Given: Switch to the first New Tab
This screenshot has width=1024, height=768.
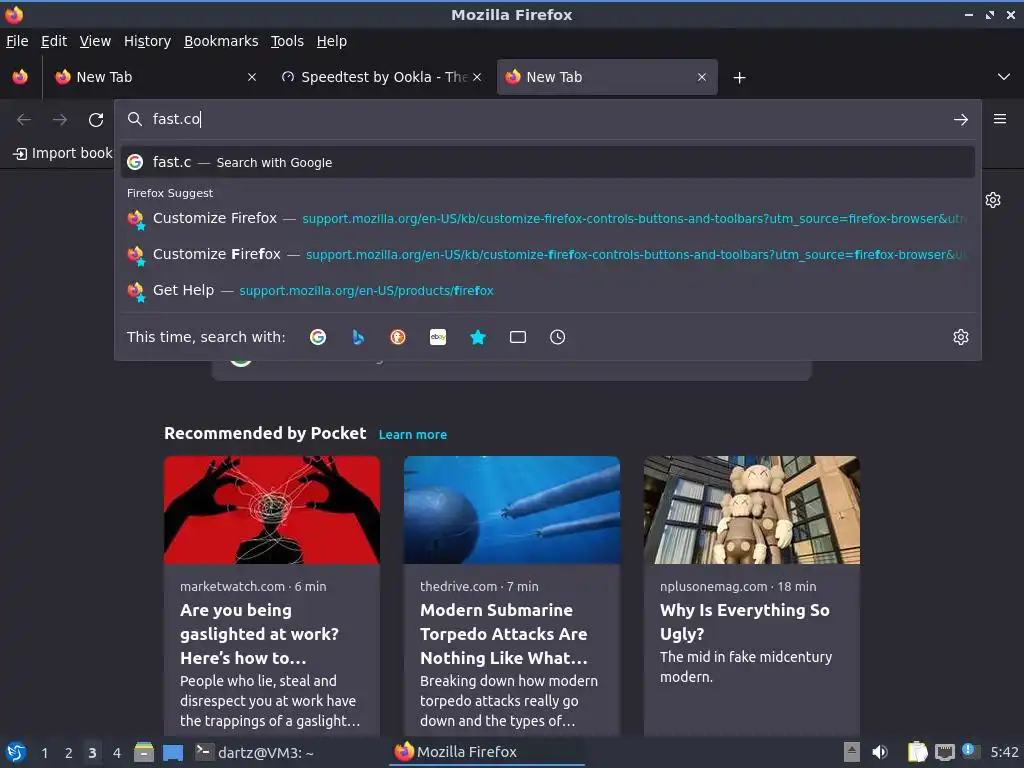Looking at the screenshot, I should point(155,77).
